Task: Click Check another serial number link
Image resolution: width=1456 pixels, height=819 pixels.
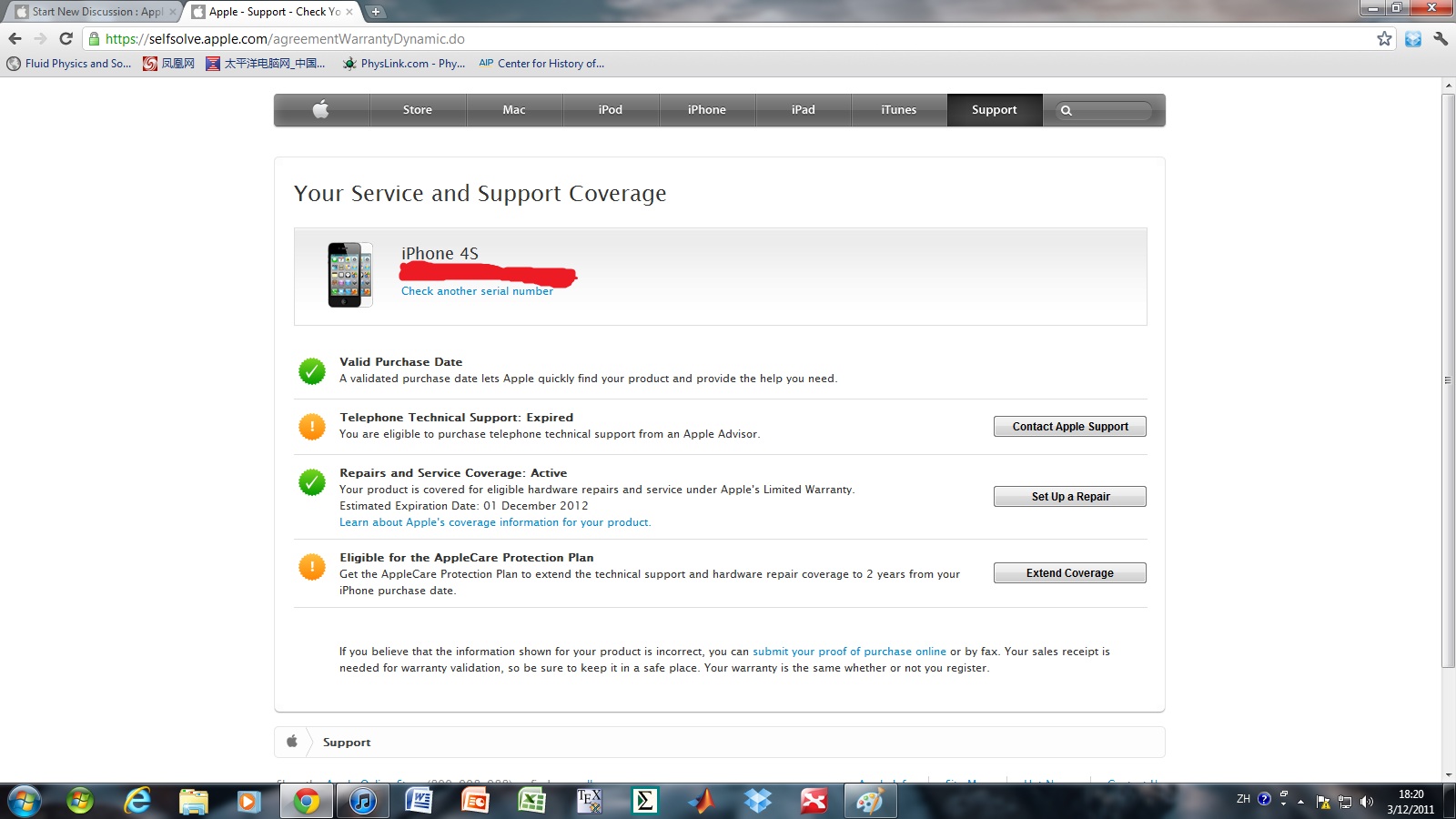Action: [477, 291]
